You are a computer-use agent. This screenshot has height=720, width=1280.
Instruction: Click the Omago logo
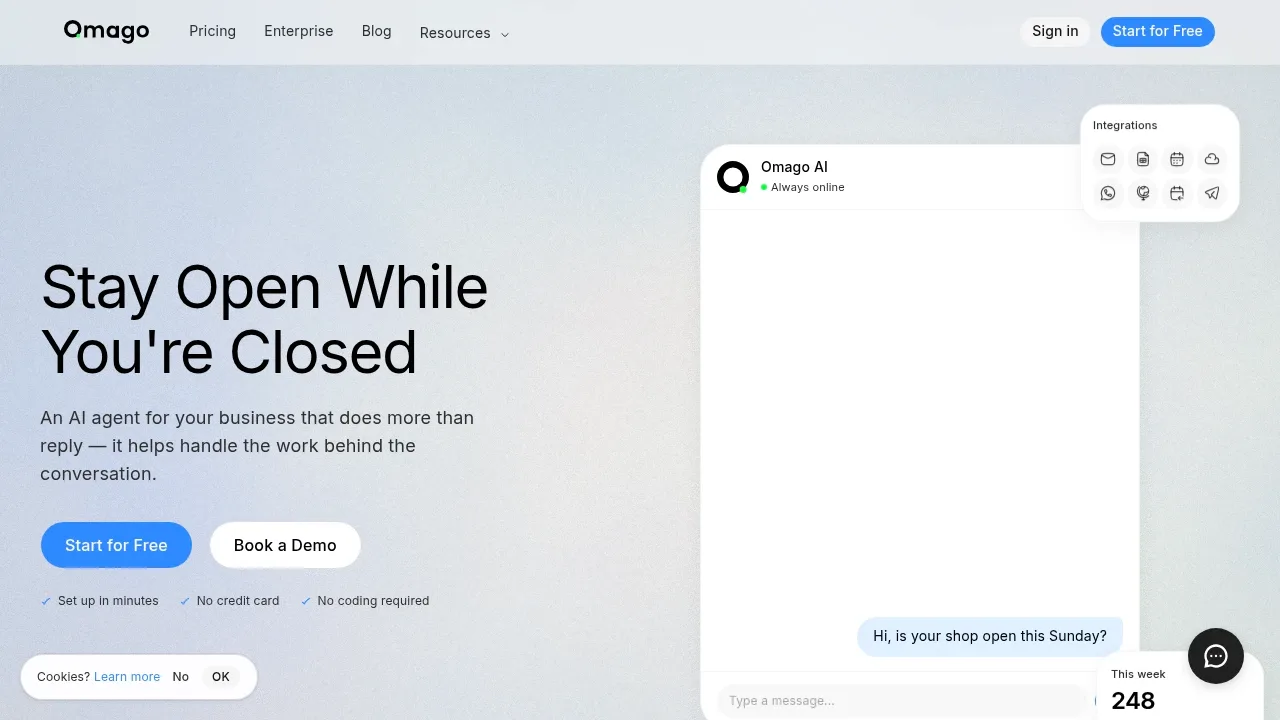106,31
